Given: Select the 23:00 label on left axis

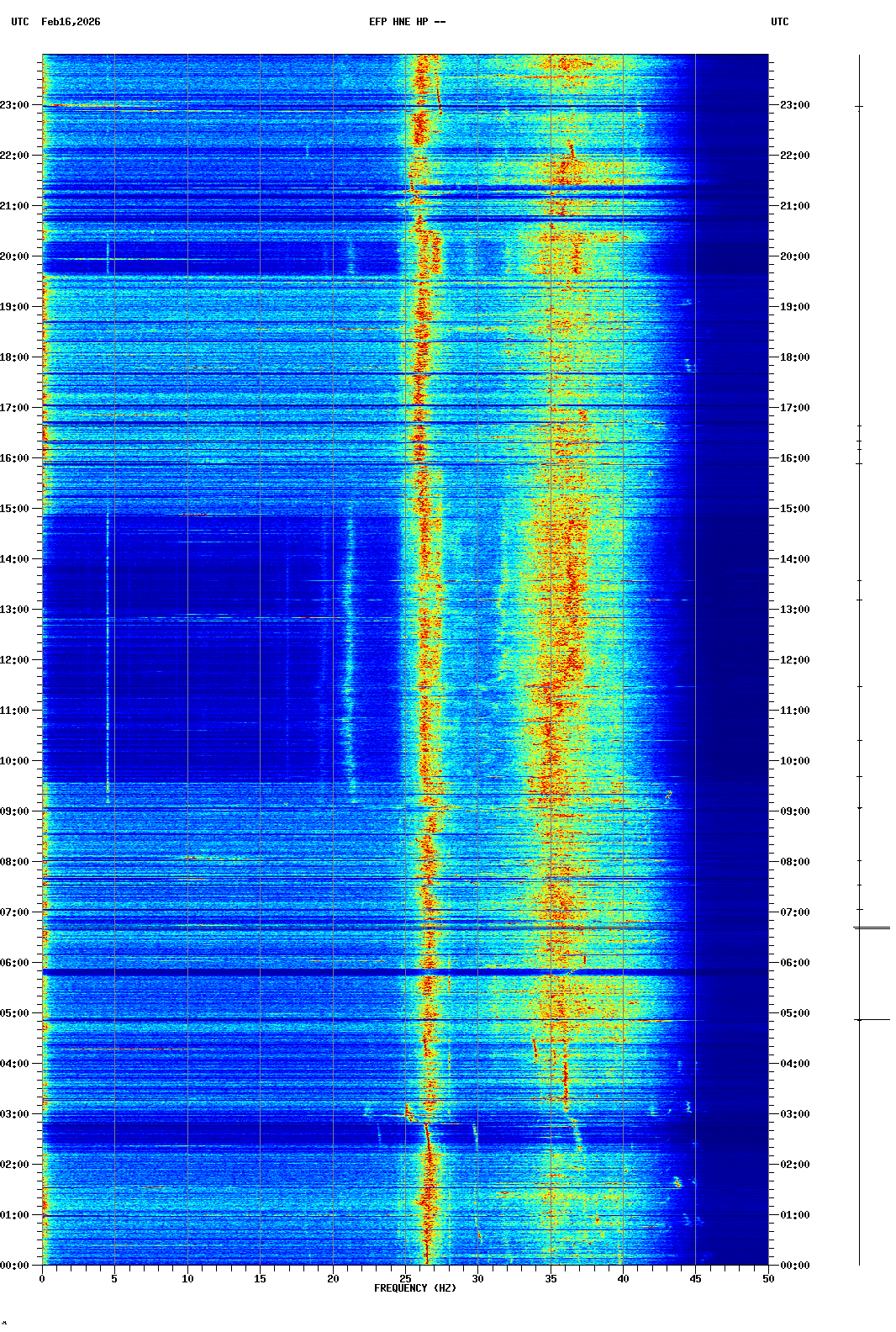Looking at the screenshot, I should coord(15,105).
